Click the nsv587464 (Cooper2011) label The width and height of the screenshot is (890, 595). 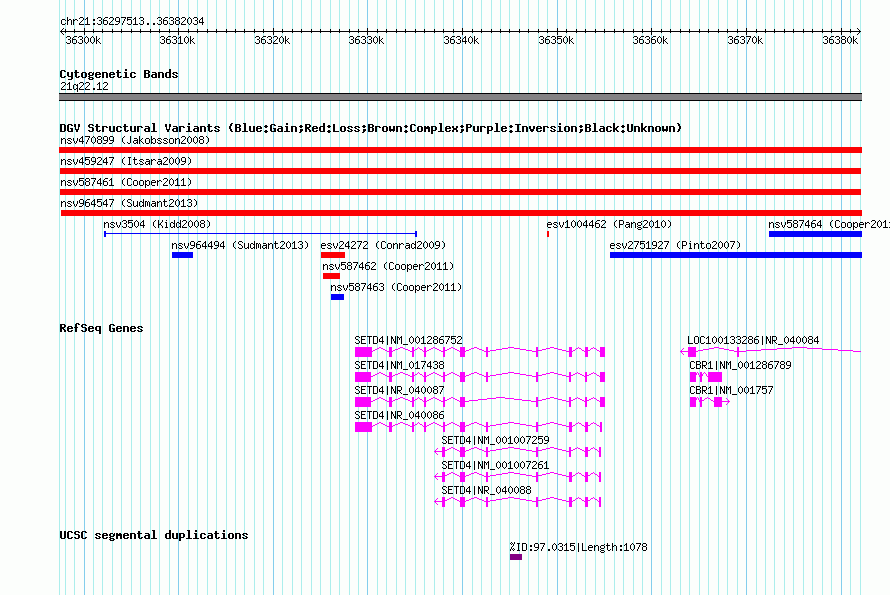[x=829, y=224]
